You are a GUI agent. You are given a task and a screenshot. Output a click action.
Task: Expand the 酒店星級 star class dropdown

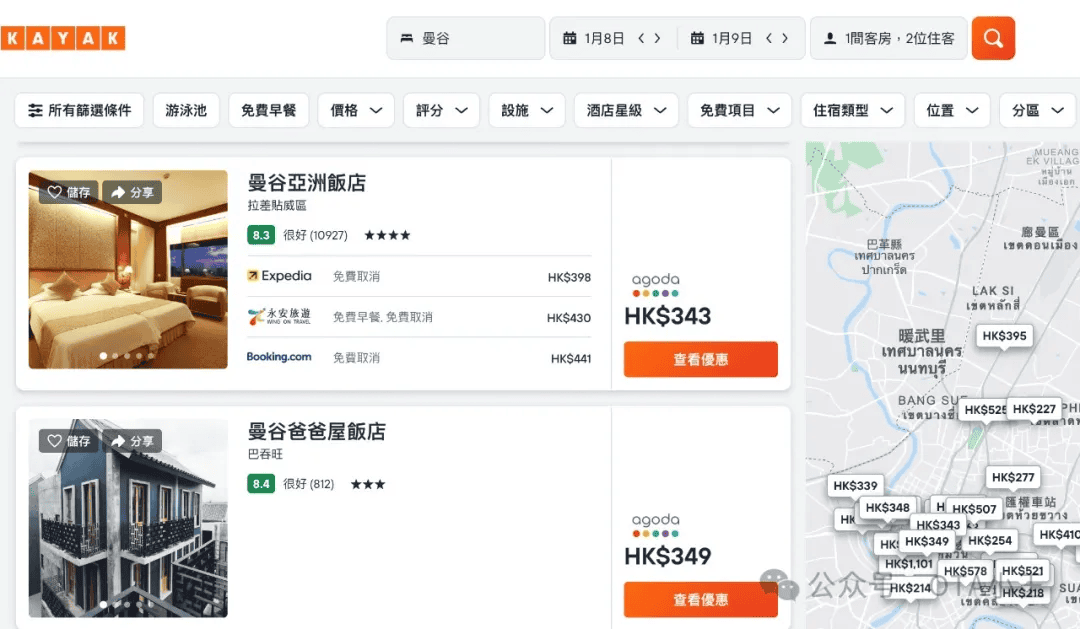(x=626, y=110)
